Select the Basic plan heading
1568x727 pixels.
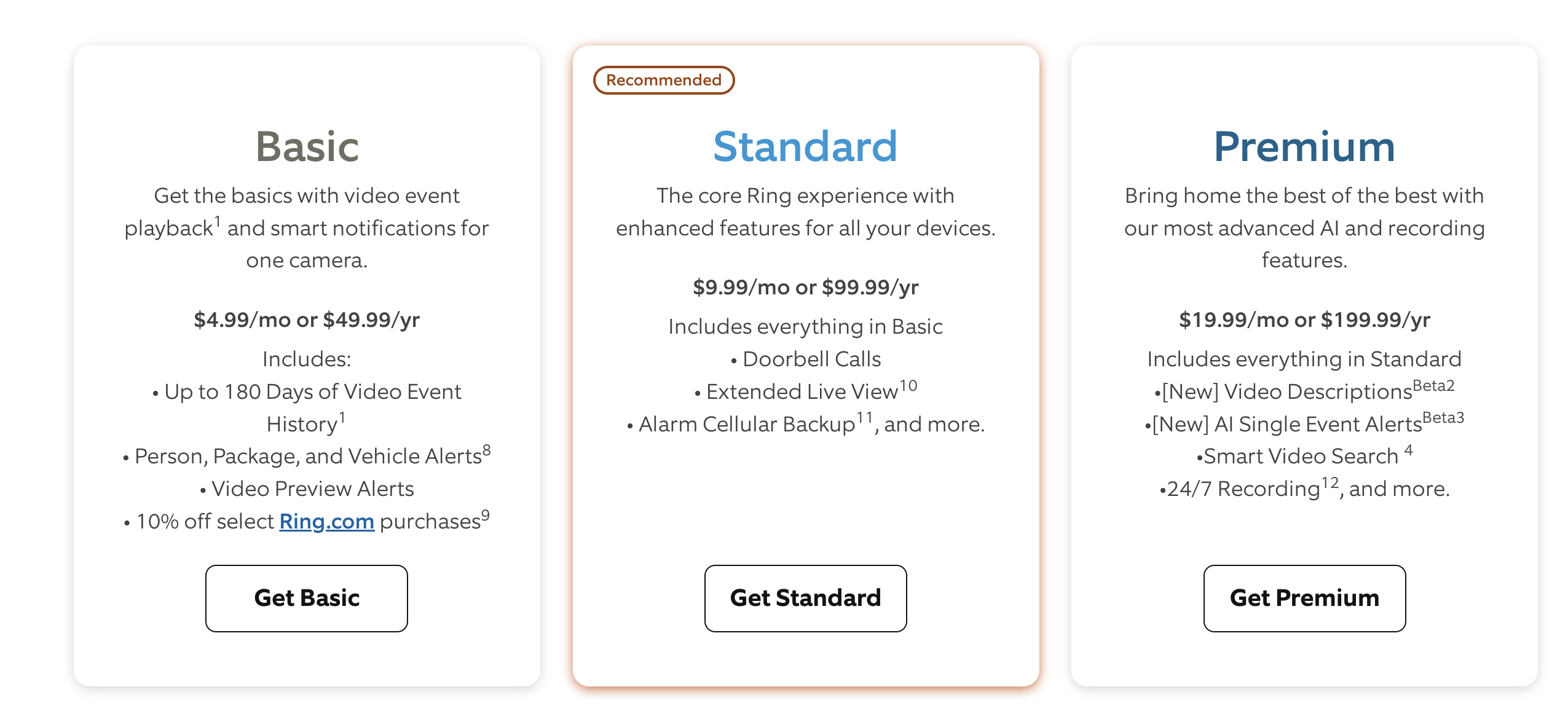point(307,147)
